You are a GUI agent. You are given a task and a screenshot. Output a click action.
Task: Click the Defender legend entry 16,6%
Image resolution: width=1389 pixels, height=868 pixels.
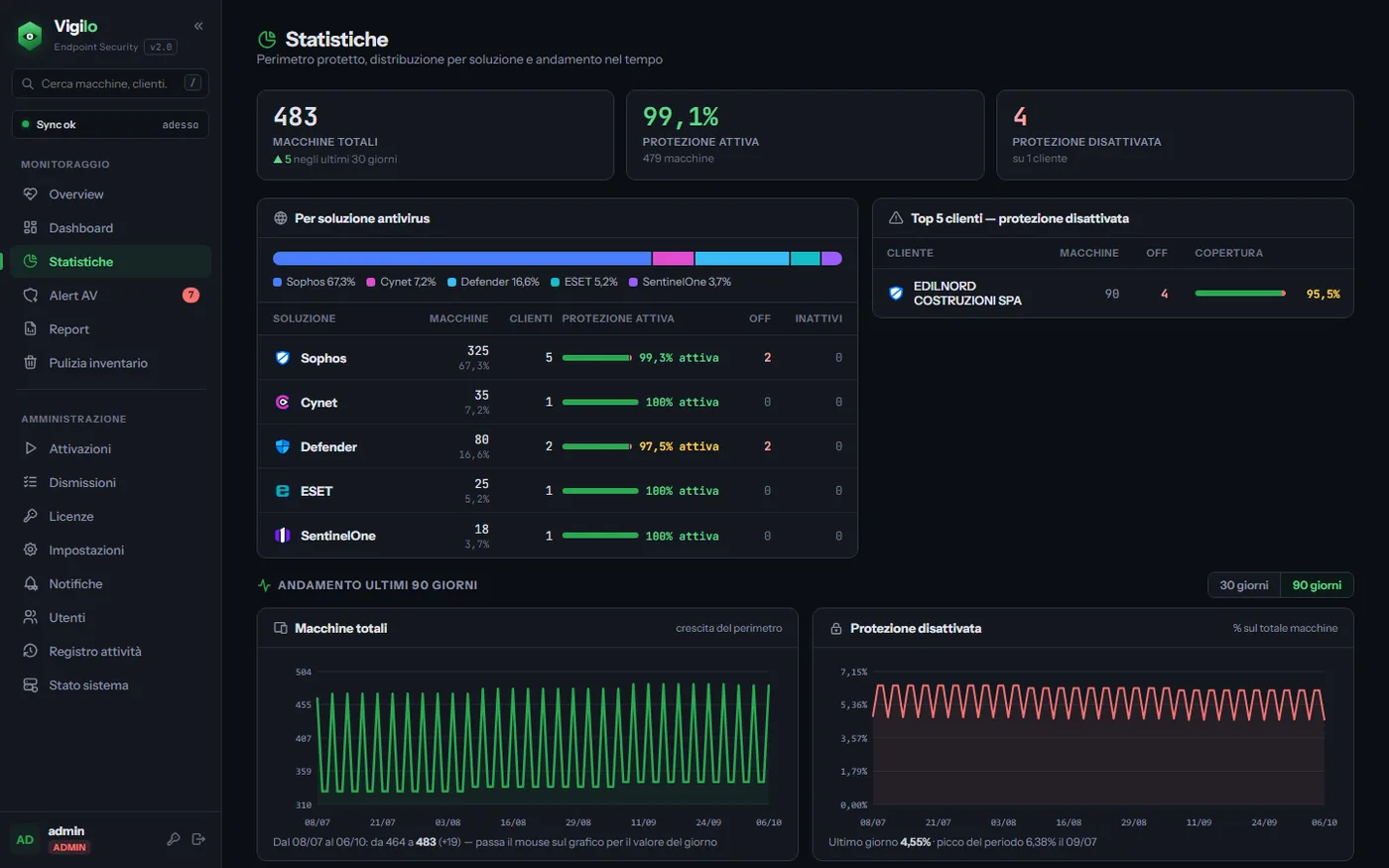pos(493,282)
